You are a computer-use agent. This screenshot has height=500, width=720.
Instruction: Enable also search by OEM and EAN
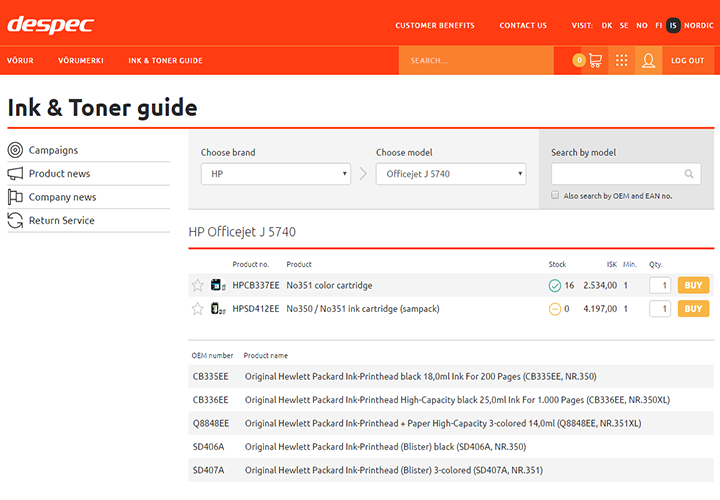[x=555, y=195]
